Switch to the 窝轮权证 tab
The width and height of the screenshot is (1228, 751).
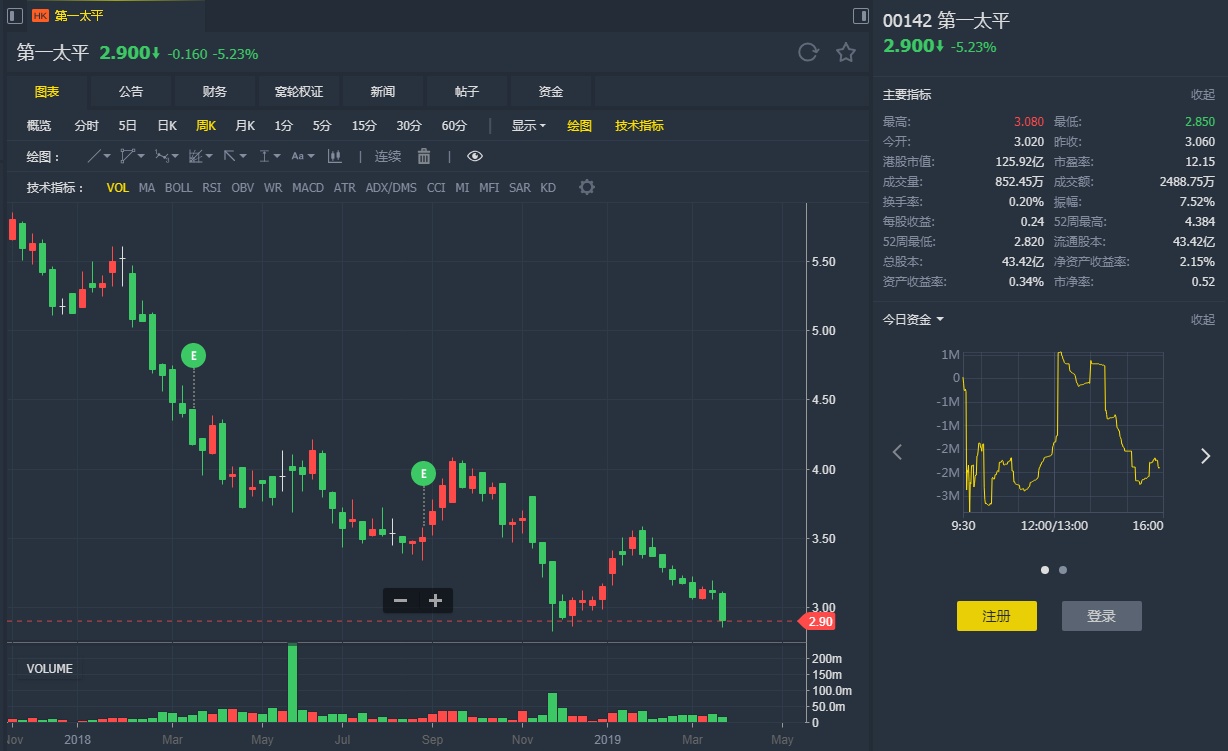point(299,92)
